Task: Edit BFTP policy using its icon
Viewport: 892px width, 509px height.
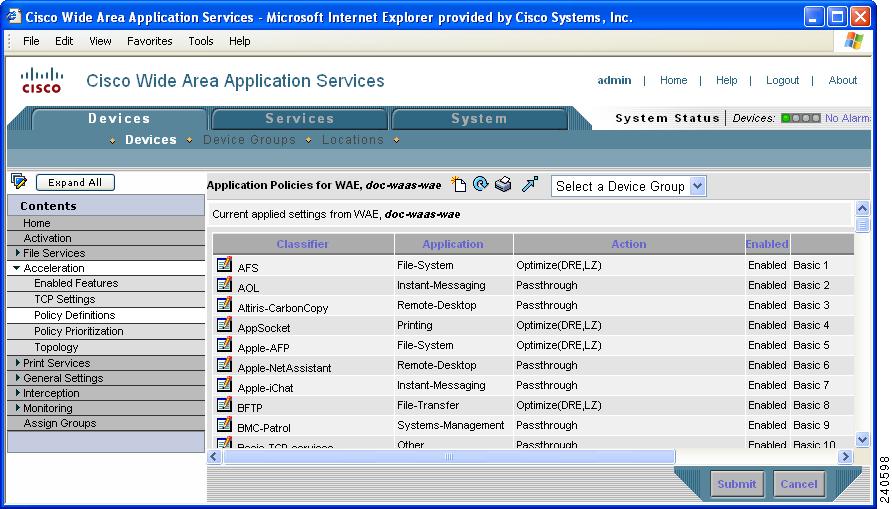Action: (224, 405)
